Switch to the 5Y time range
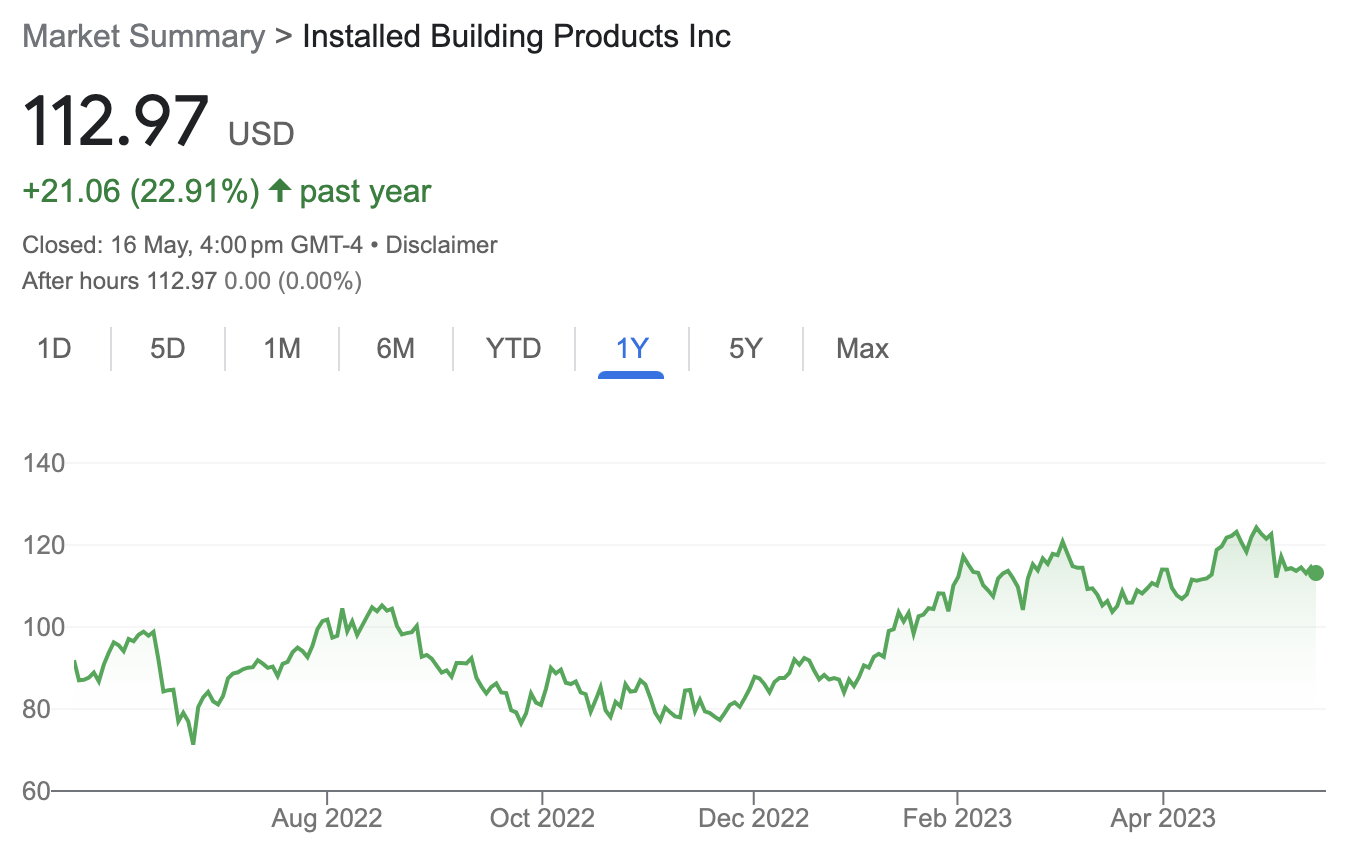 746,348
